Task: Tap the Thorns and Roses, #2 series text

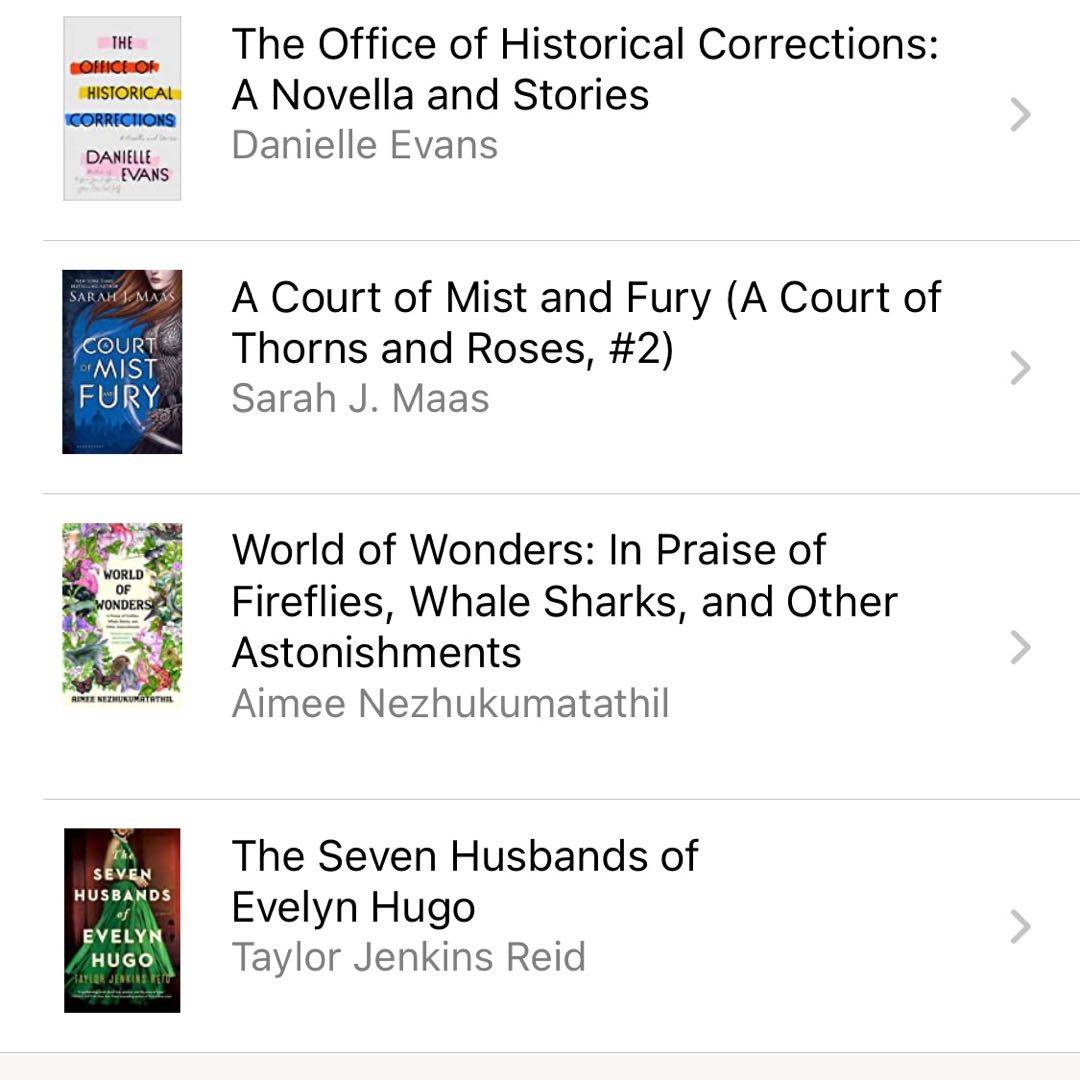Action: [x=452, y=348]
